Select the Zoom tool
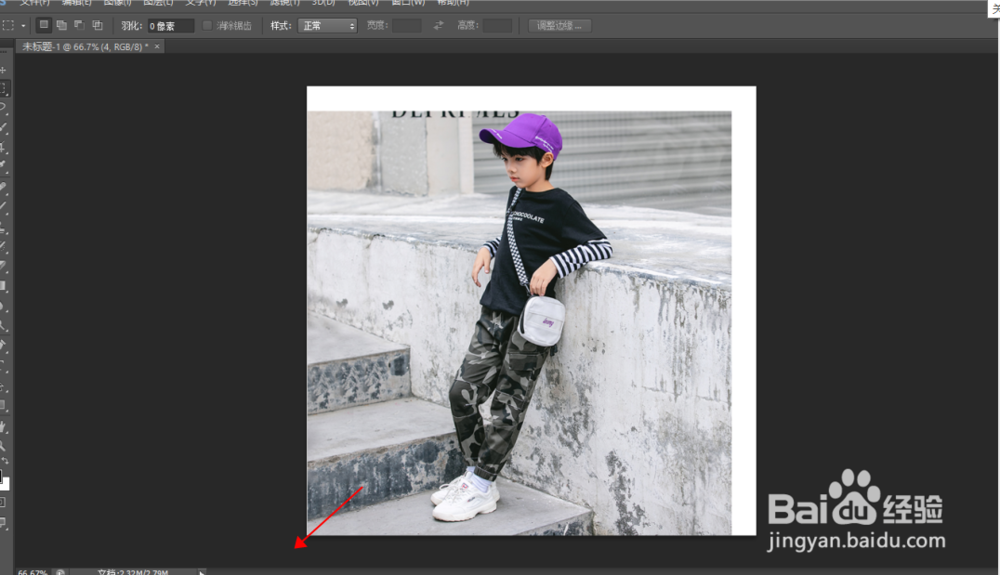 (3, 446)
